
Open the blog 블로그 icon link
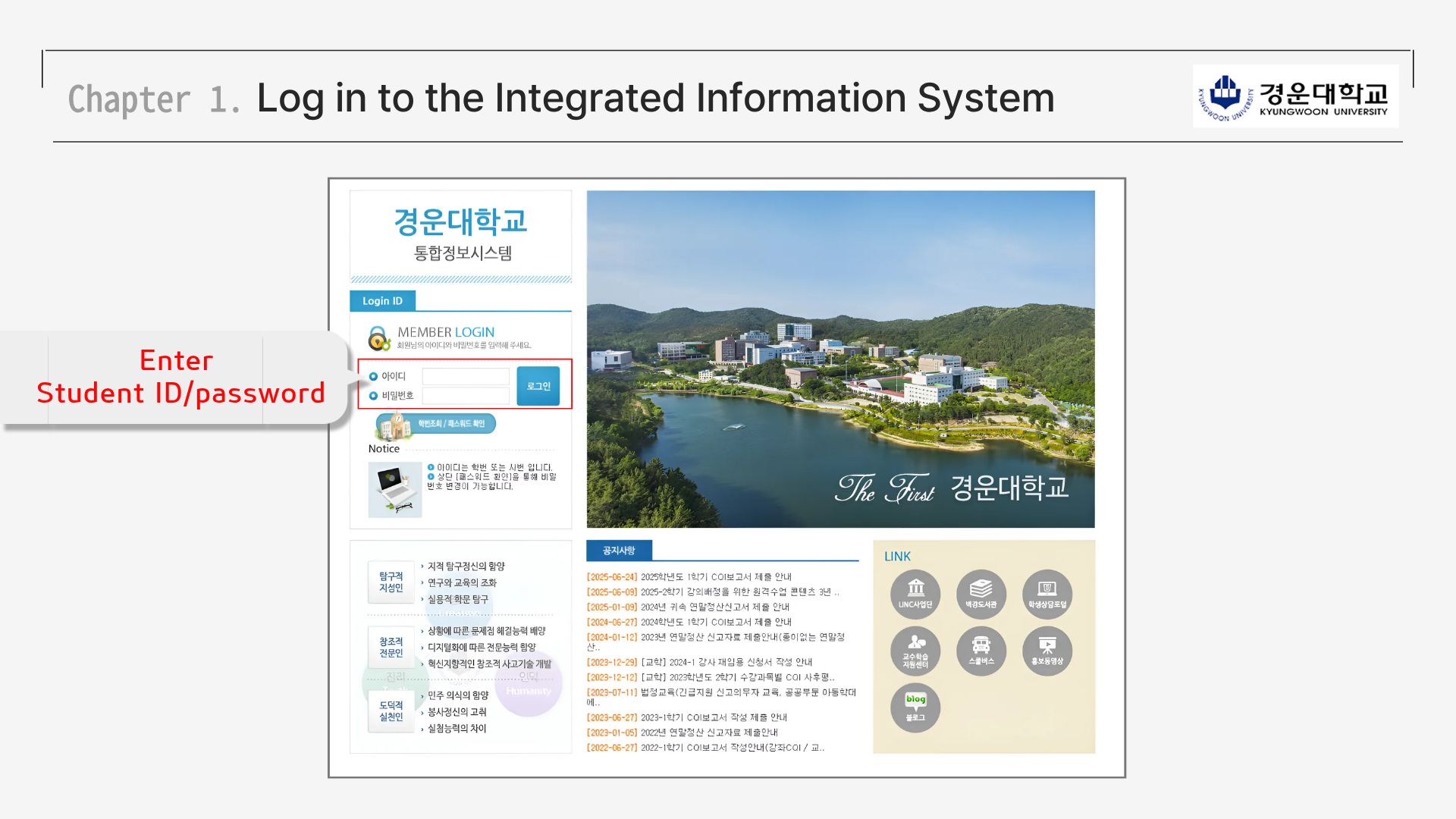point(915,708)
